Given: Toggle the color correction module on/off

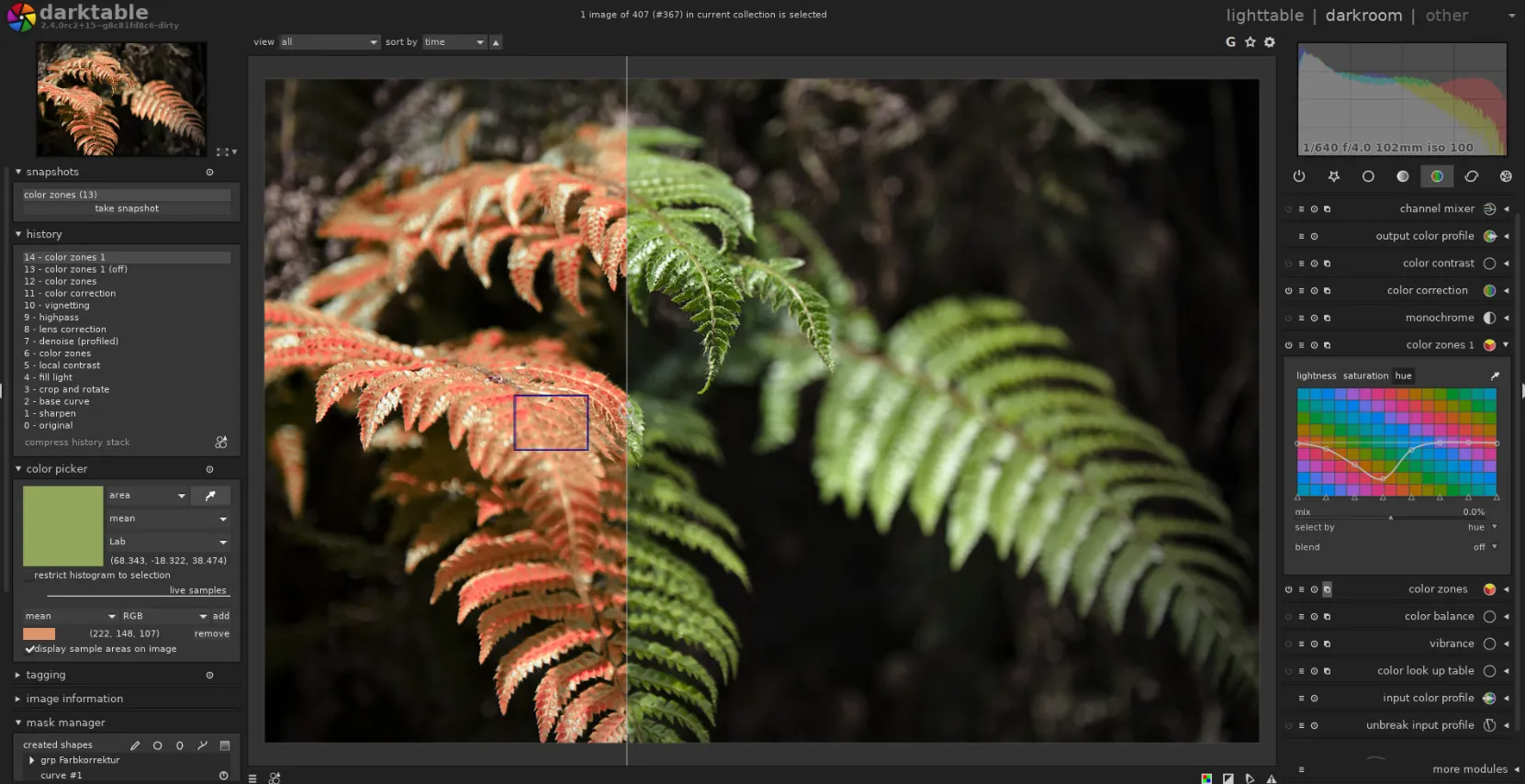Looking at the screenshot, I should coord(1288,291).
